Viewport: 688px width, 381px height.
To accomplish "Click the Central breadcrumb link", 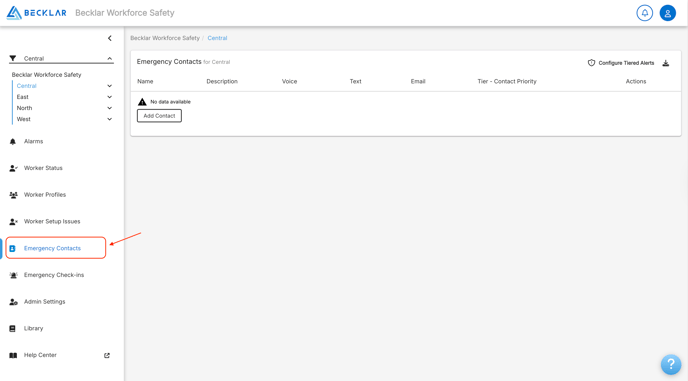I will pos(217,38).
